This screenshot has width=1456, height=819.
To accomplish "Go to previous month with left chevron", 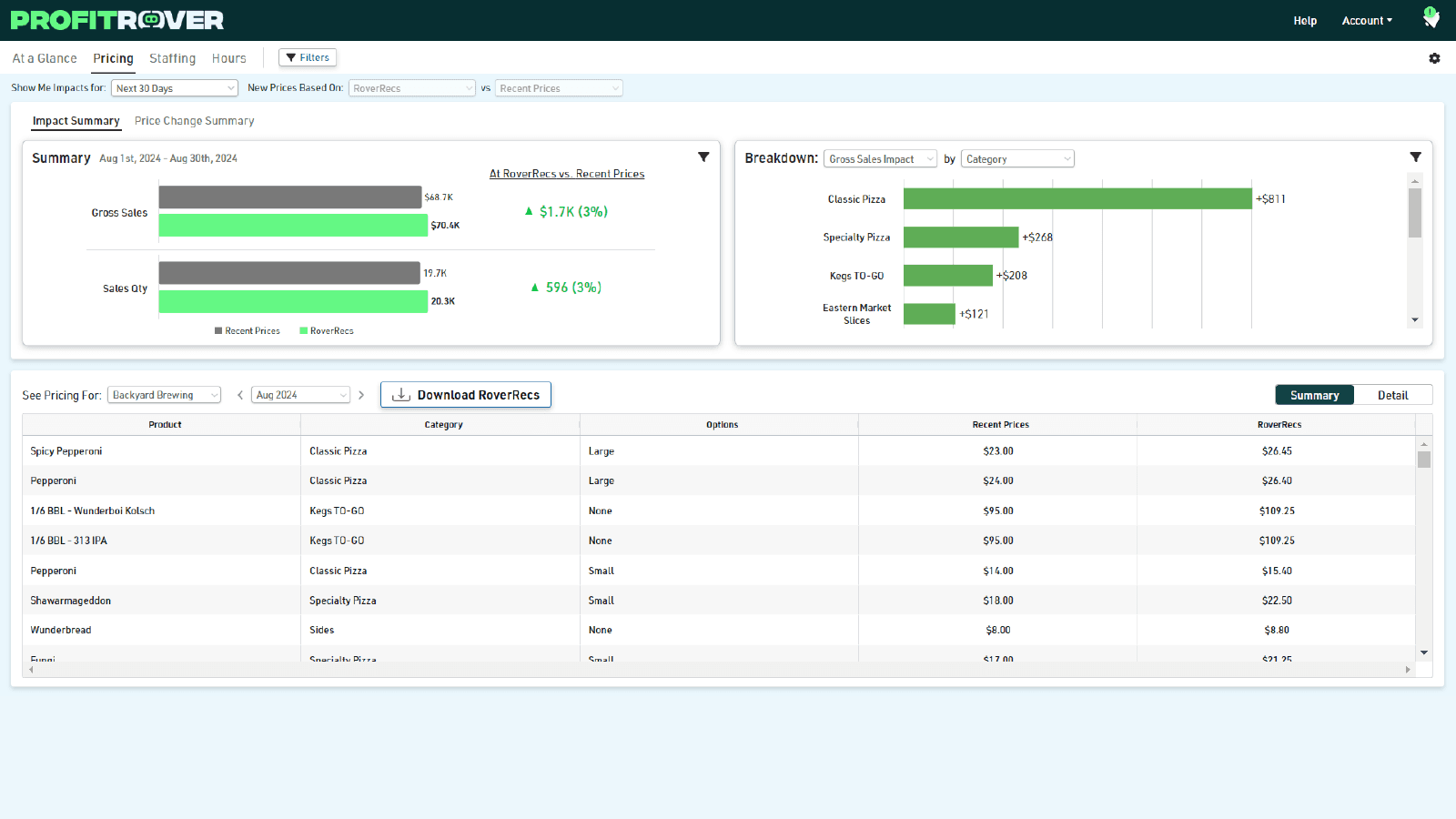I will pos(240,395).
